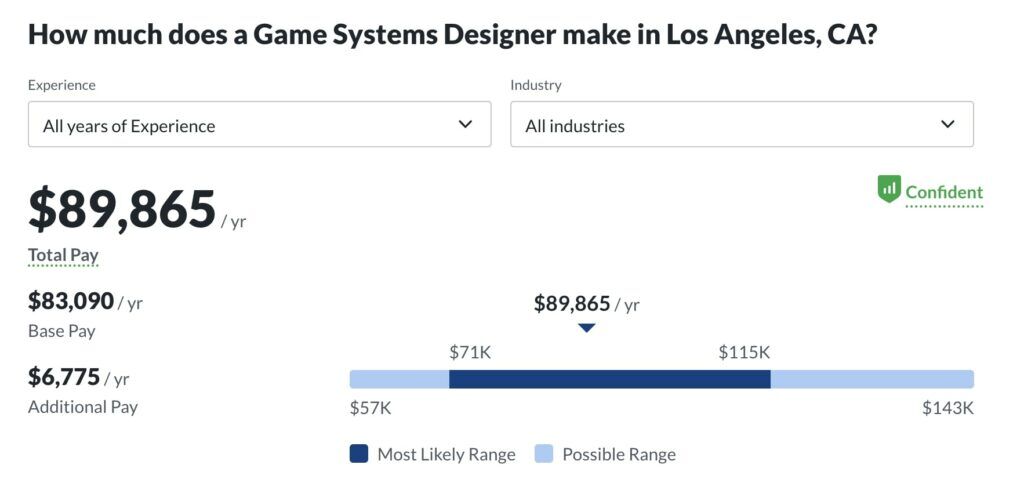Click the Total Pay underlined link
The image size is (1024, 479).
pyautogui.click(x=63, y=255)
